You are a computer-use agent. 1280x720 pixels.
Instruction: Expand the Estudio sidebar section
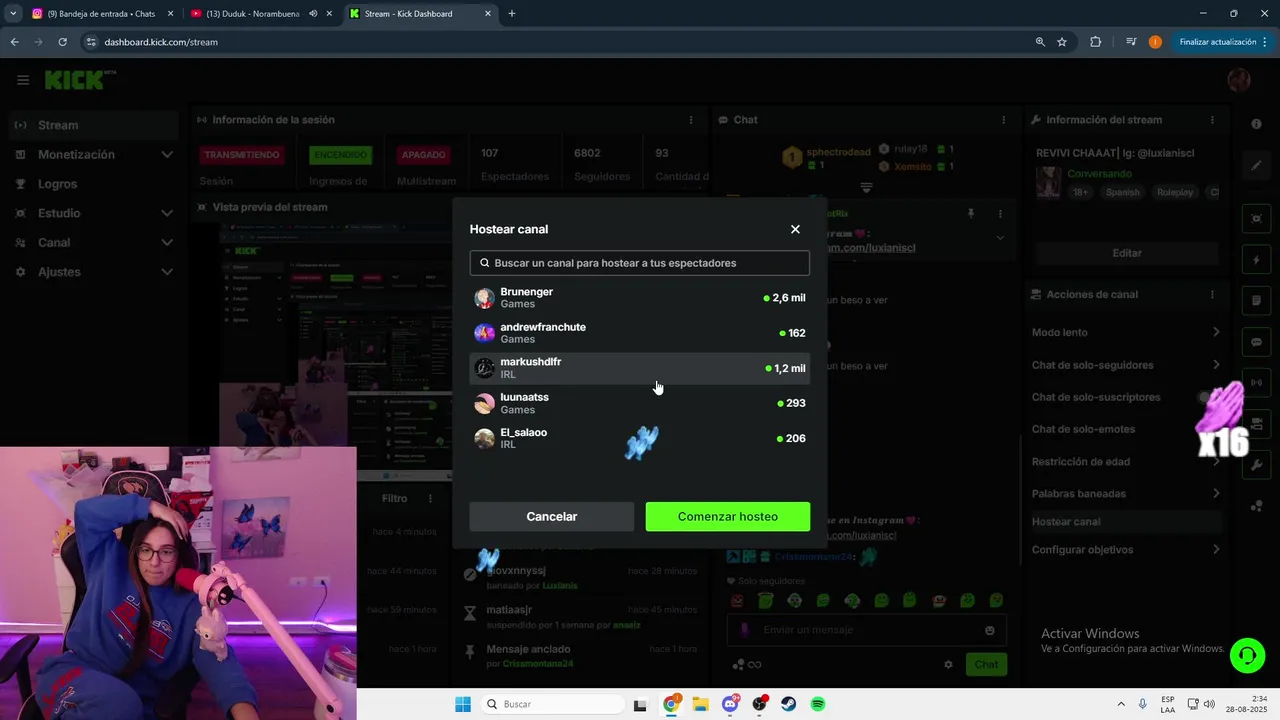[95, 213]
